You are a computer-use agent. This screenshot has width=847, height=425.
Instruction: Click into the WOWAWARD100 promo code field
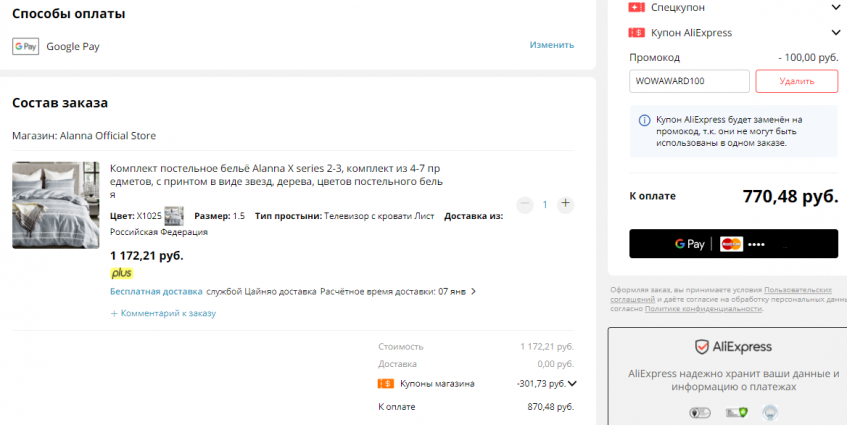pos(689,81)
